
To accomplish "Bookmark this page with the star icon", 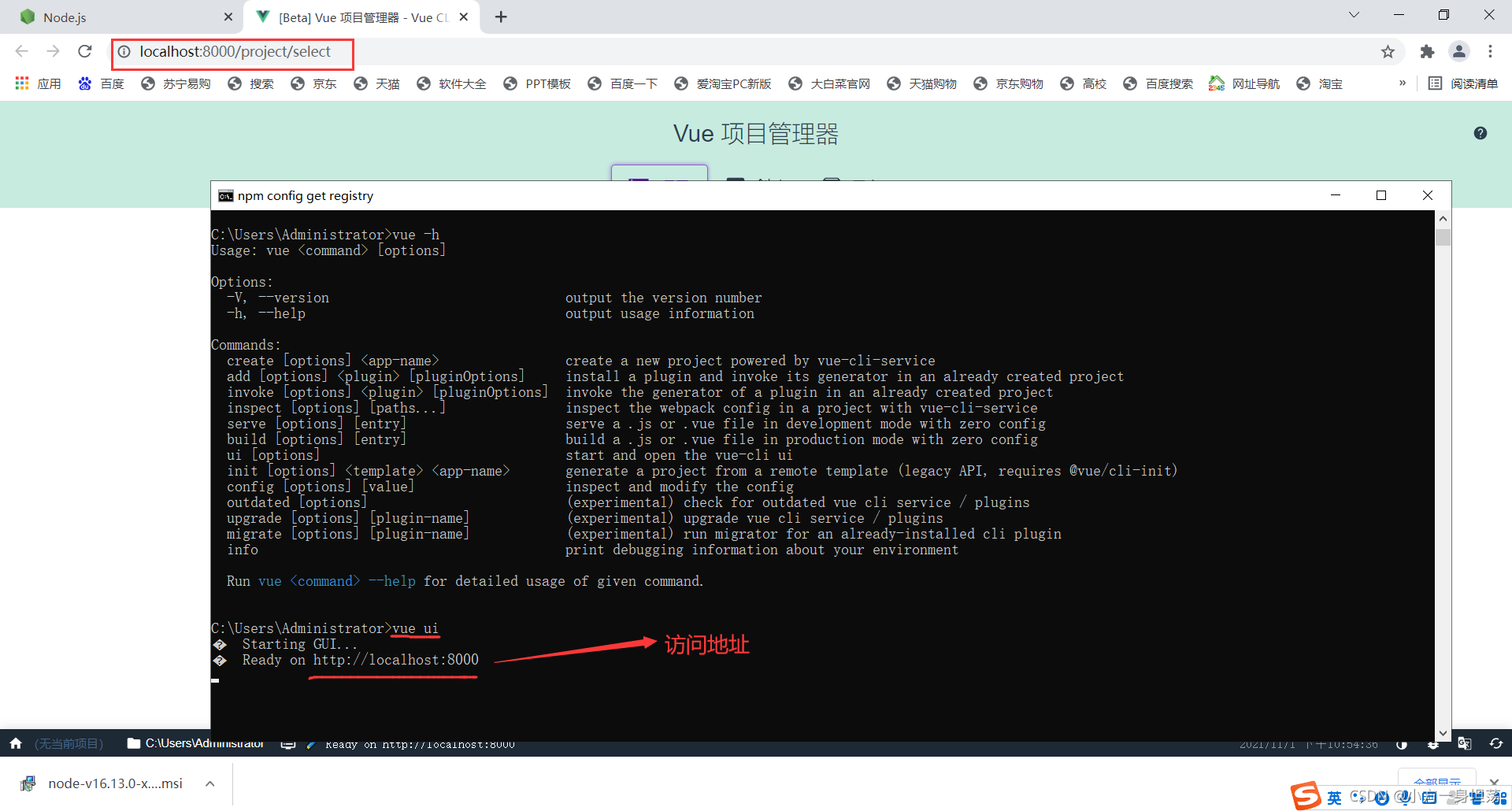I will pyautogui.click(x=1388, y=52).
